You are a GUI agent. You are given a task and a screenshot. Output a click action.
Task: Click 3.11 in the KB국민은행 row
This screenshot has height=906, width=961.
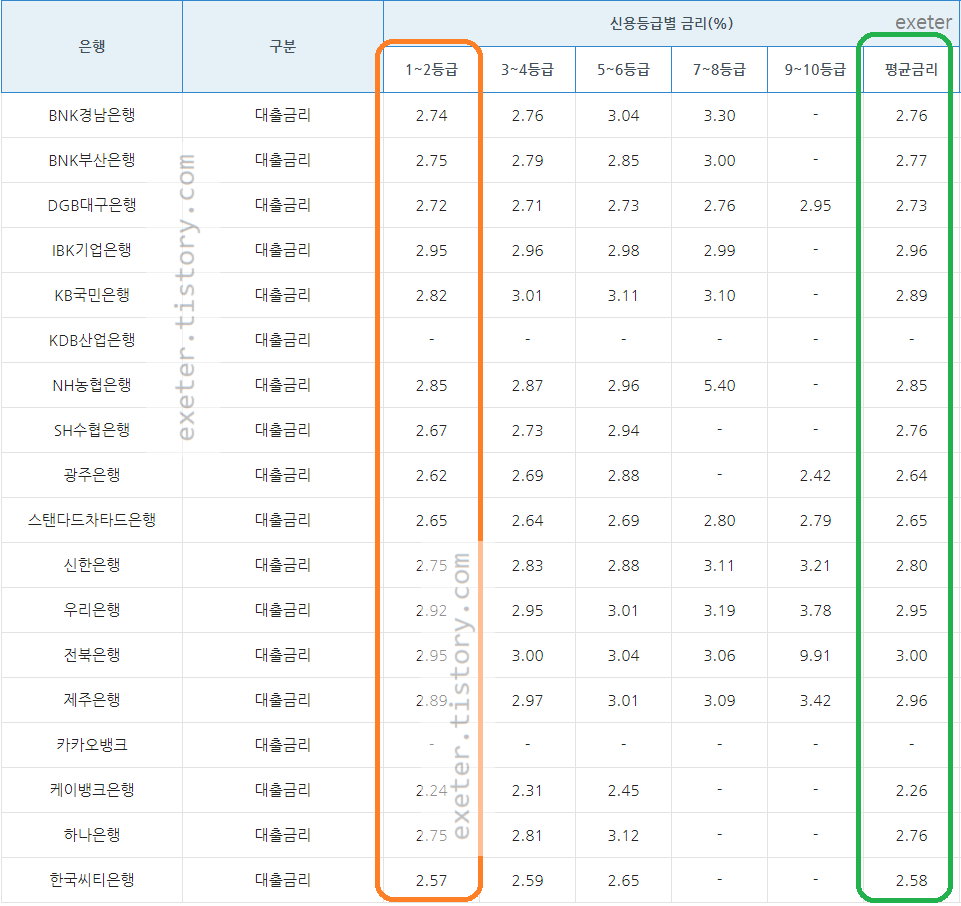tap(623, 296)
